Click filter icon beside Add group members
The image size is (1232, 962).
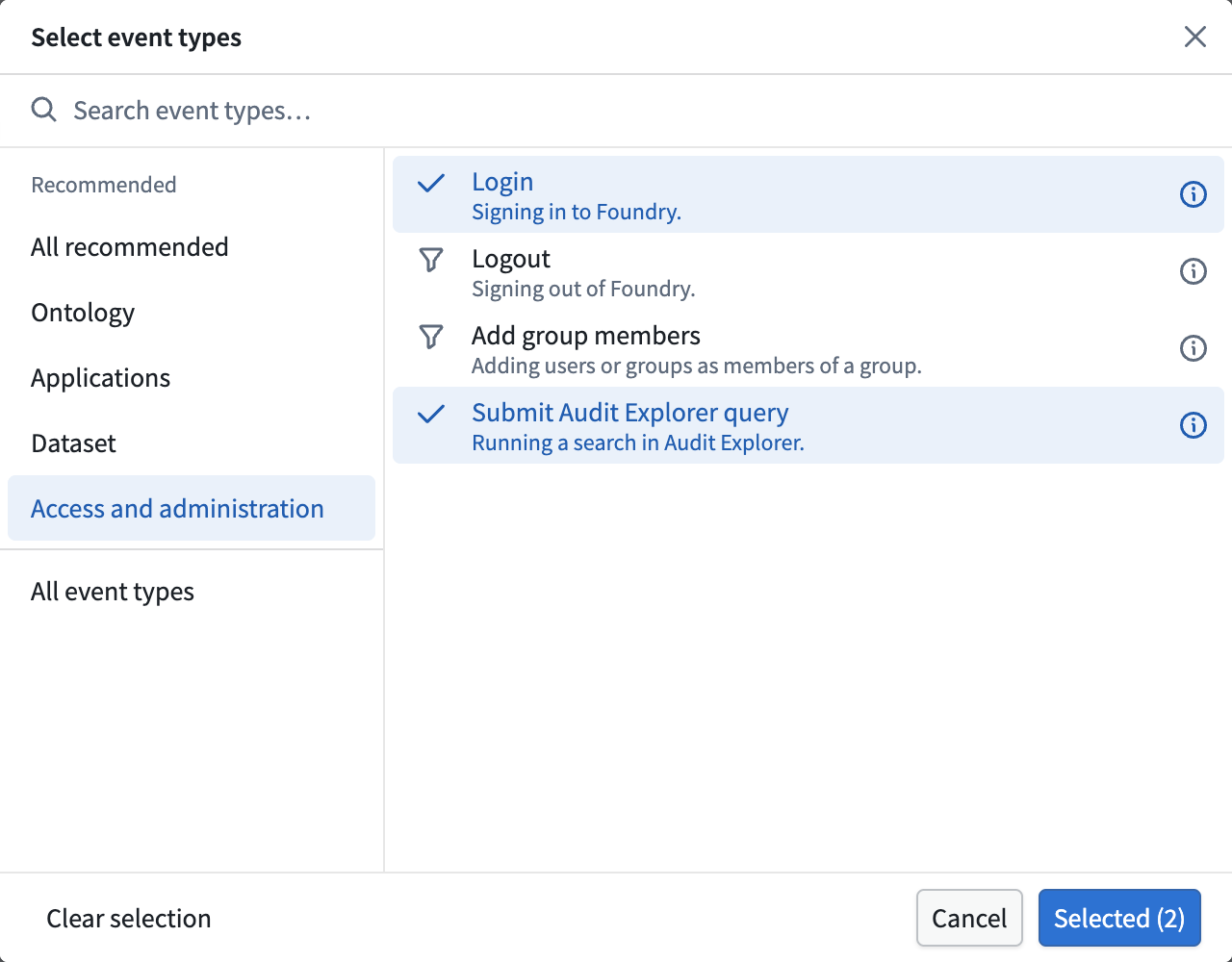point(431,337)
